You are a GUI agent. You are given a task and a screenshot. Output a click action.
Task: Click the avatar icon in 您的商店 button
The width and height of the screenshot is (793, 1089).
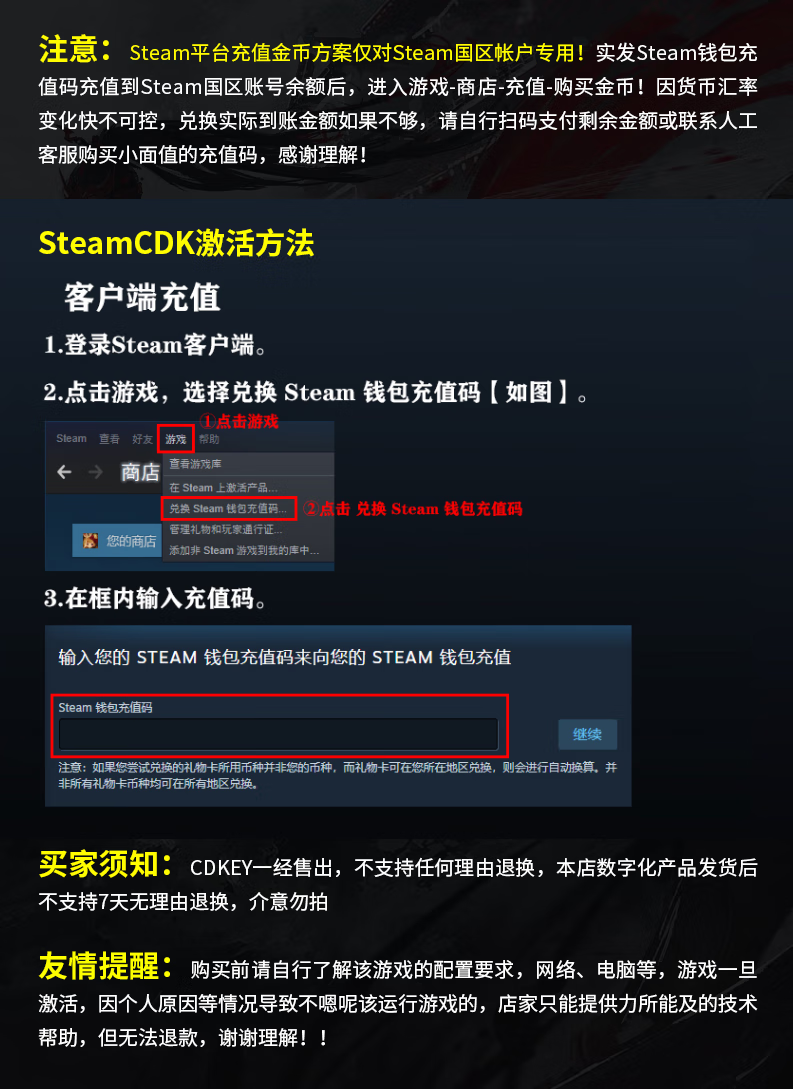90,540
